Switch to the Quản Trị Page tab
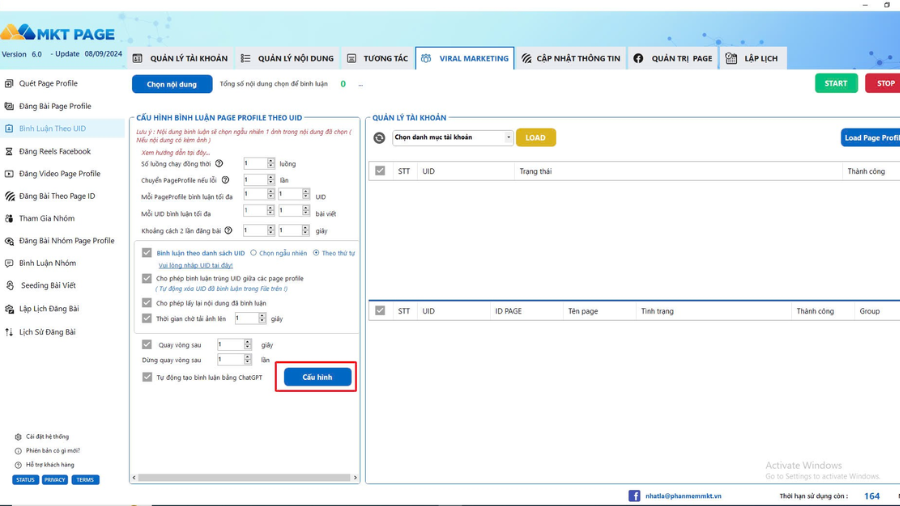900x506 pixels. tap(674, 59)
